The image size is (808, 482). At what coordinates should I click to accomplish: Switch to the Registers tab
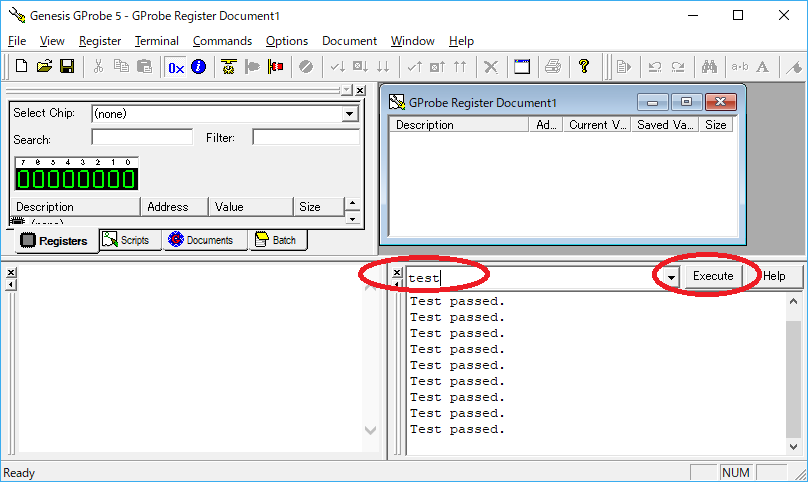click(x=57, y=241)
